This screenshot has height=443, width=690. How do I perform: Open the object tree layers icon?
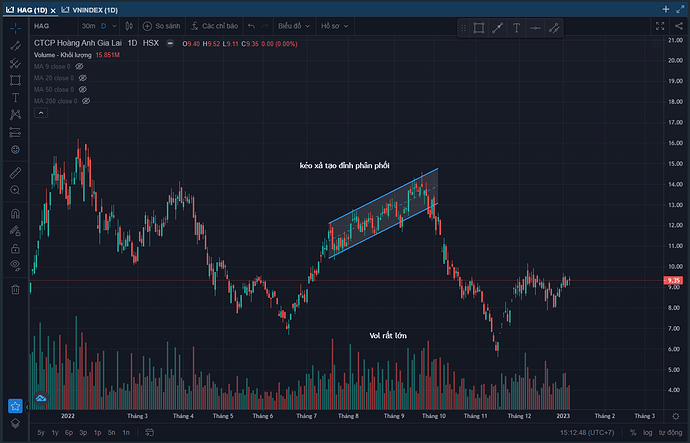point(15,423)
